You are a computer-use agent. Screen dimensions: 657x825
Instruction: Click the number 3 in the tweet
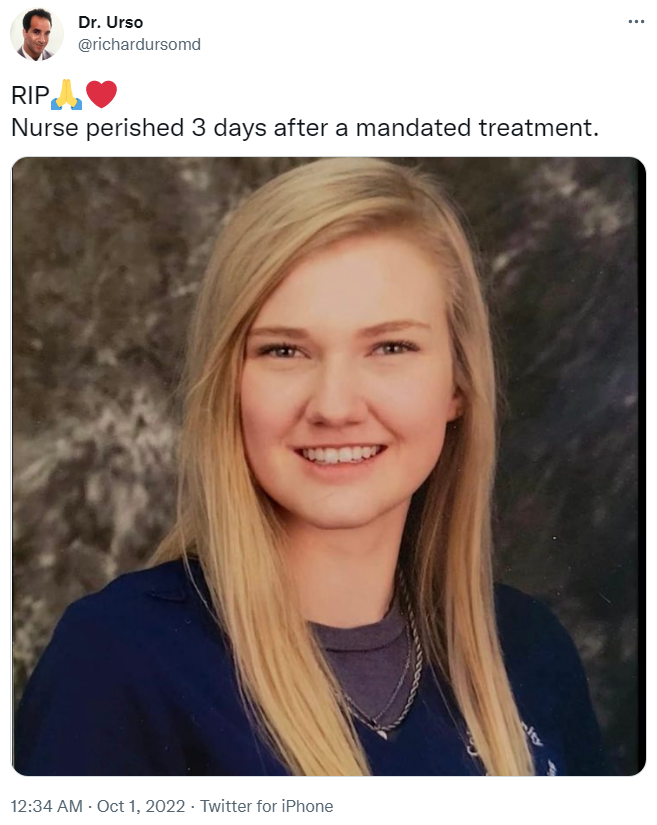click(198, 128)
